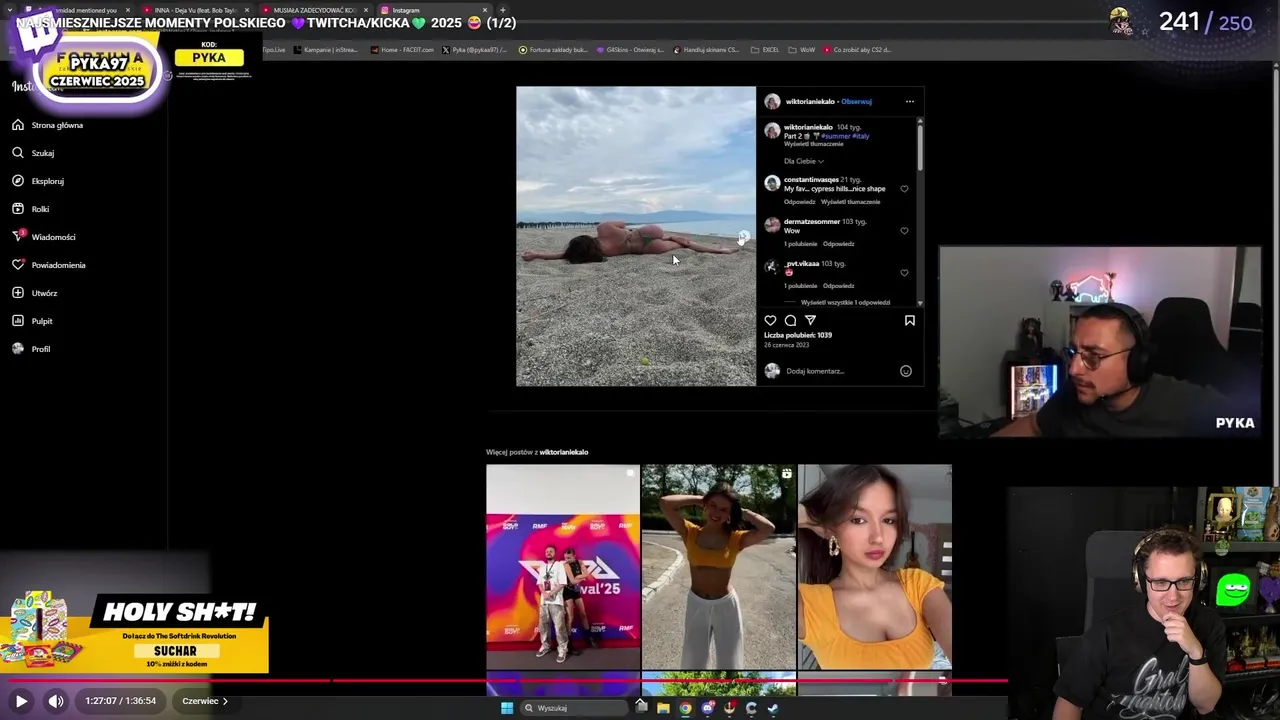The image size is (1280, 720).
Task: Switch to MUSIAŁA ZADECYDOWAĆ browser tab
Action: [x=314, y=10]
